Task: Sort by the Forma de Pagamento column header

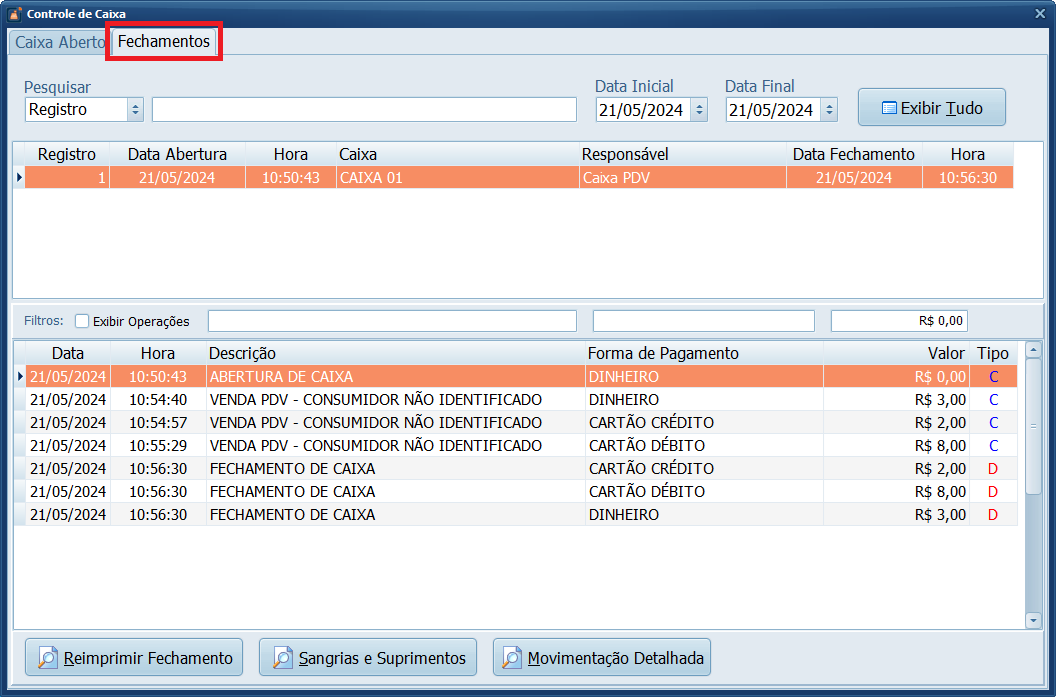Action: pos(662,353)
